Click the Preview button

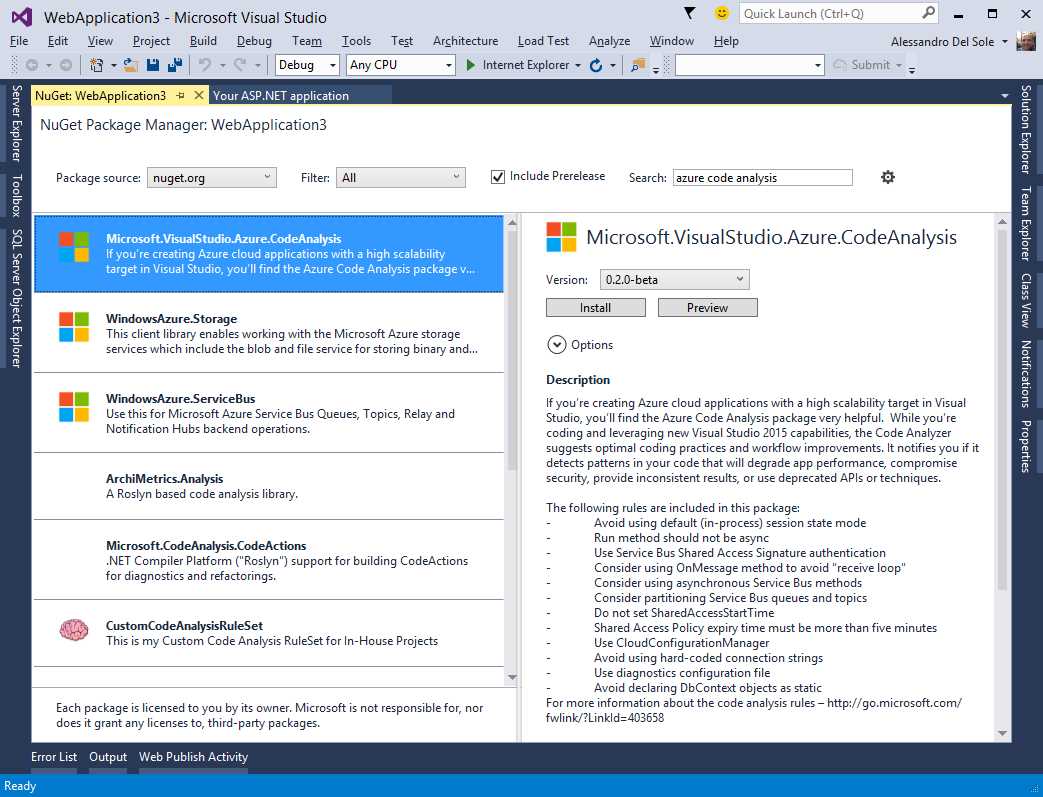[x=707, y=307]
